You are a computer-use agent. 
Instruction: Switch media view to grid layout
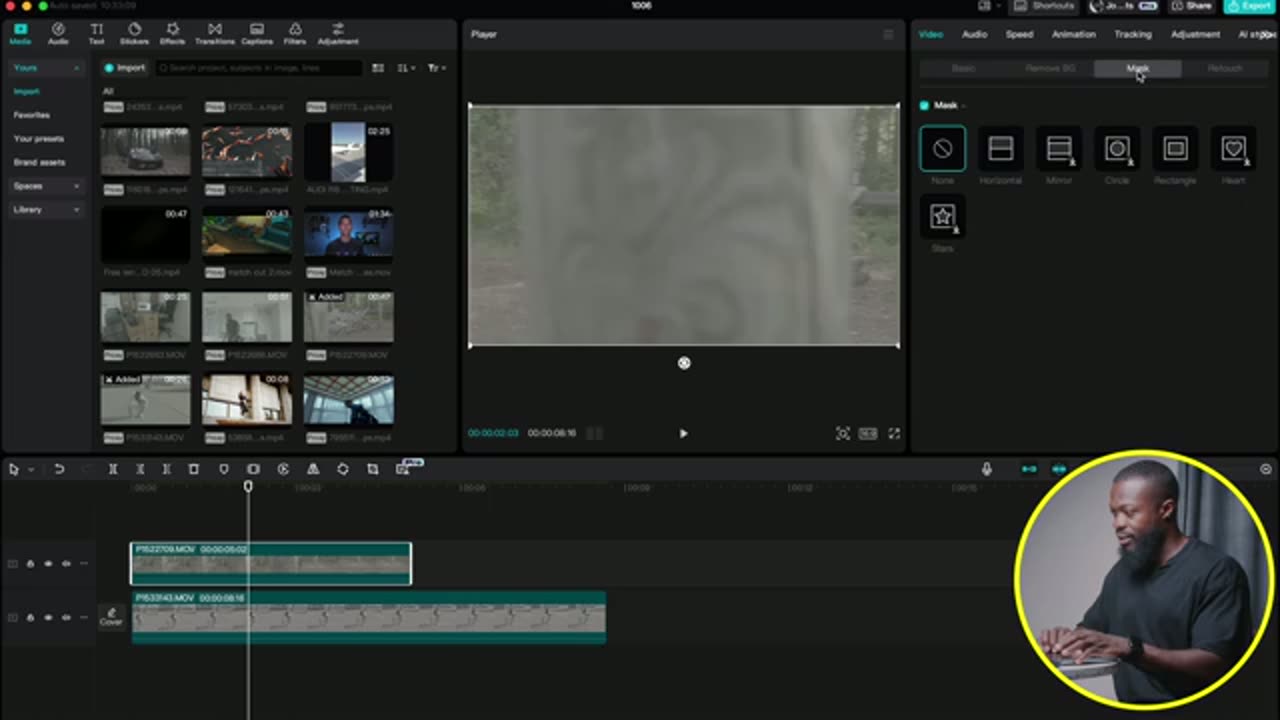tap(378, 68)
